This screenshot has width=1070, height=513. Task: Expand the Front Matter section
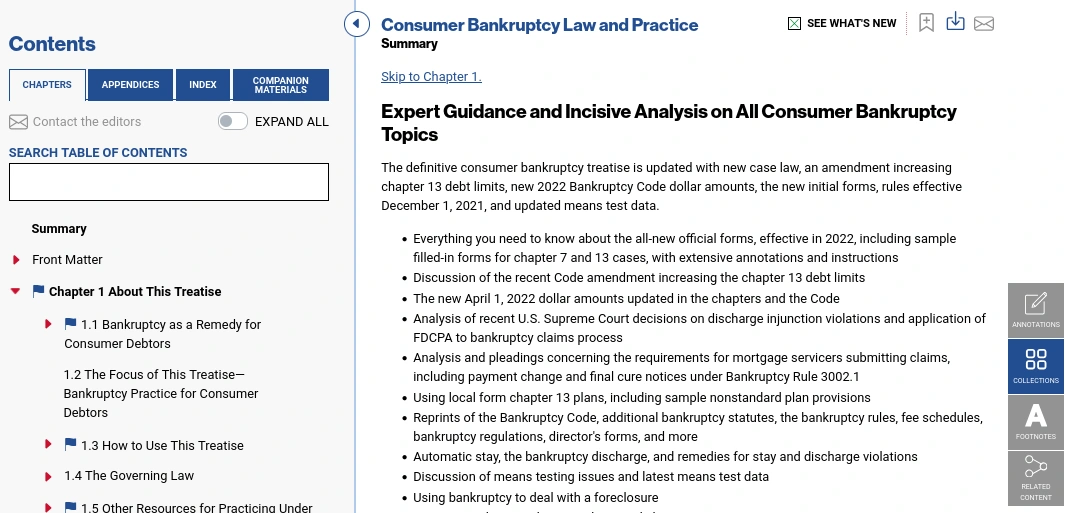pos(16,260)
